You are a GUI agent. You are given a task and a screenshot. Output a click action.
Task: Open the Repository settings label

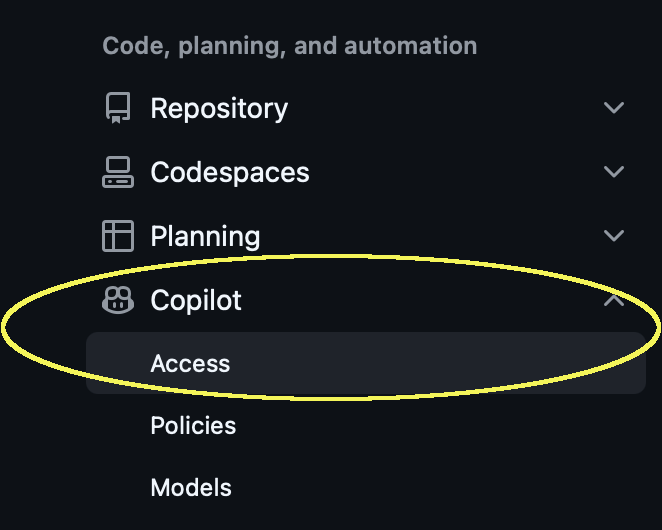click(x=219, y=108)
